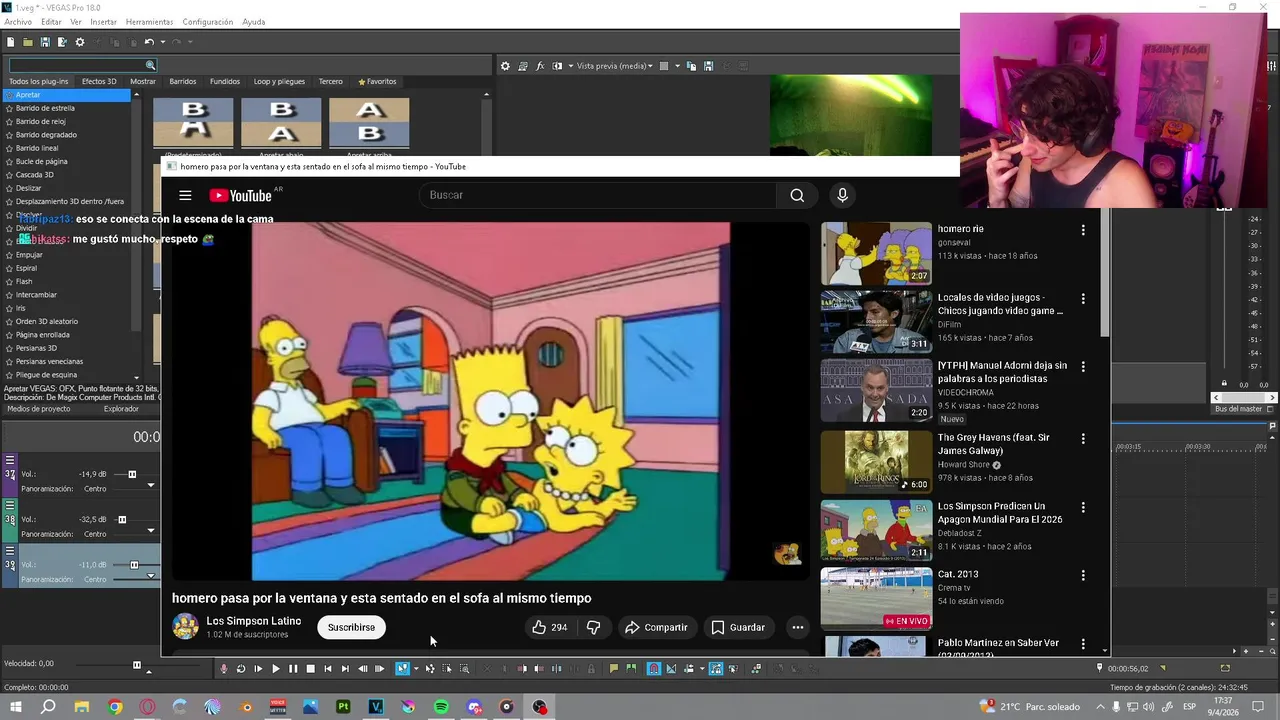1280x720 pixels.
Task: Open the Favoritos tab
Action: click(377, 81)
